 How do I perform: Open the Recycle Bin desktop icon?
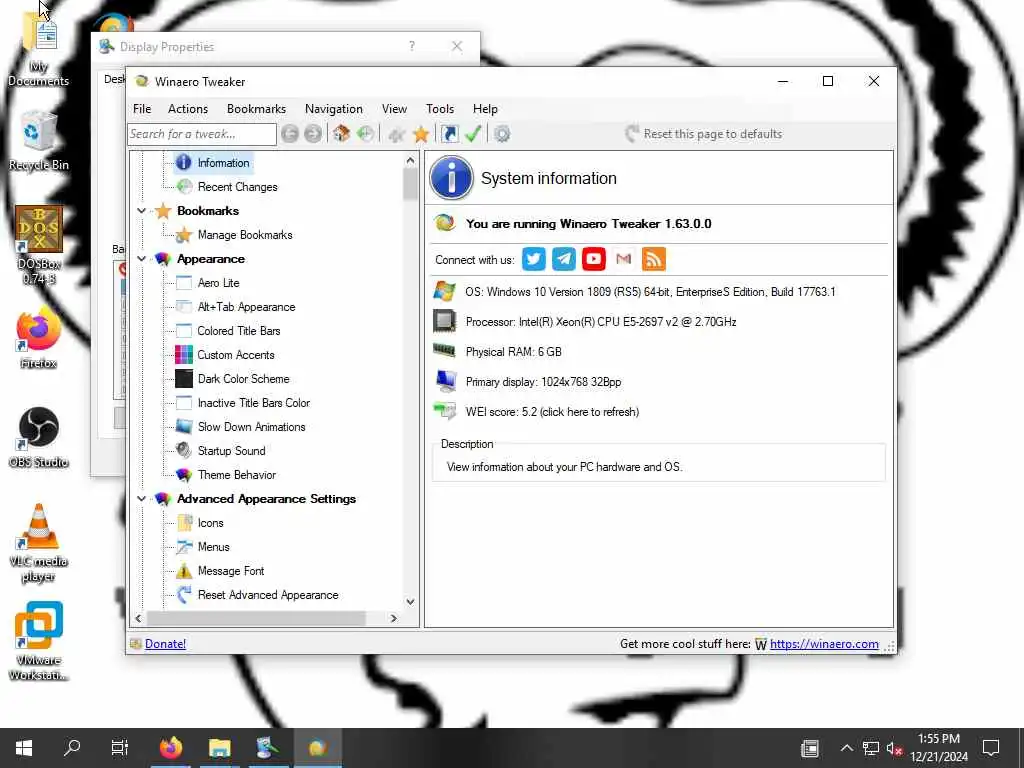click(x=39, y=141)
